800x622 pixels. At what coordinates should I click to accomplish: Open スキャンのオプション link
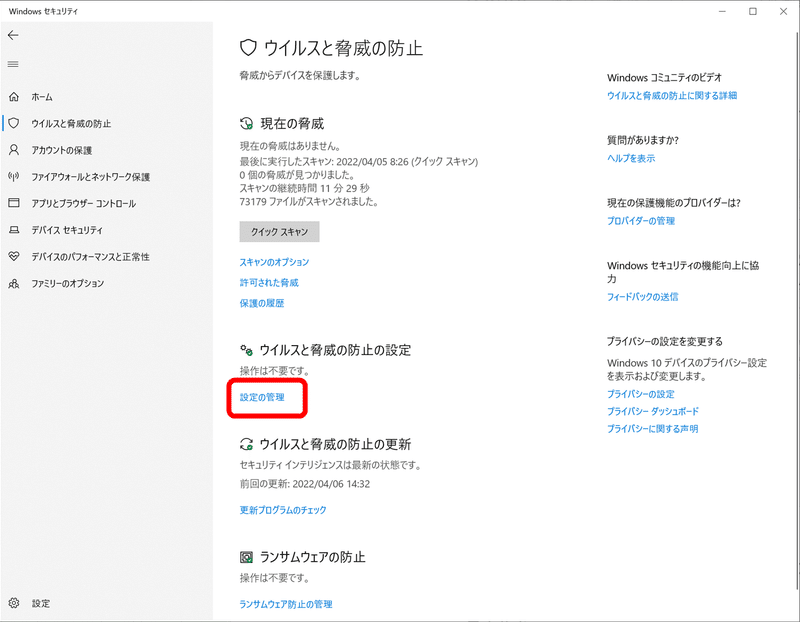[274, 262]
